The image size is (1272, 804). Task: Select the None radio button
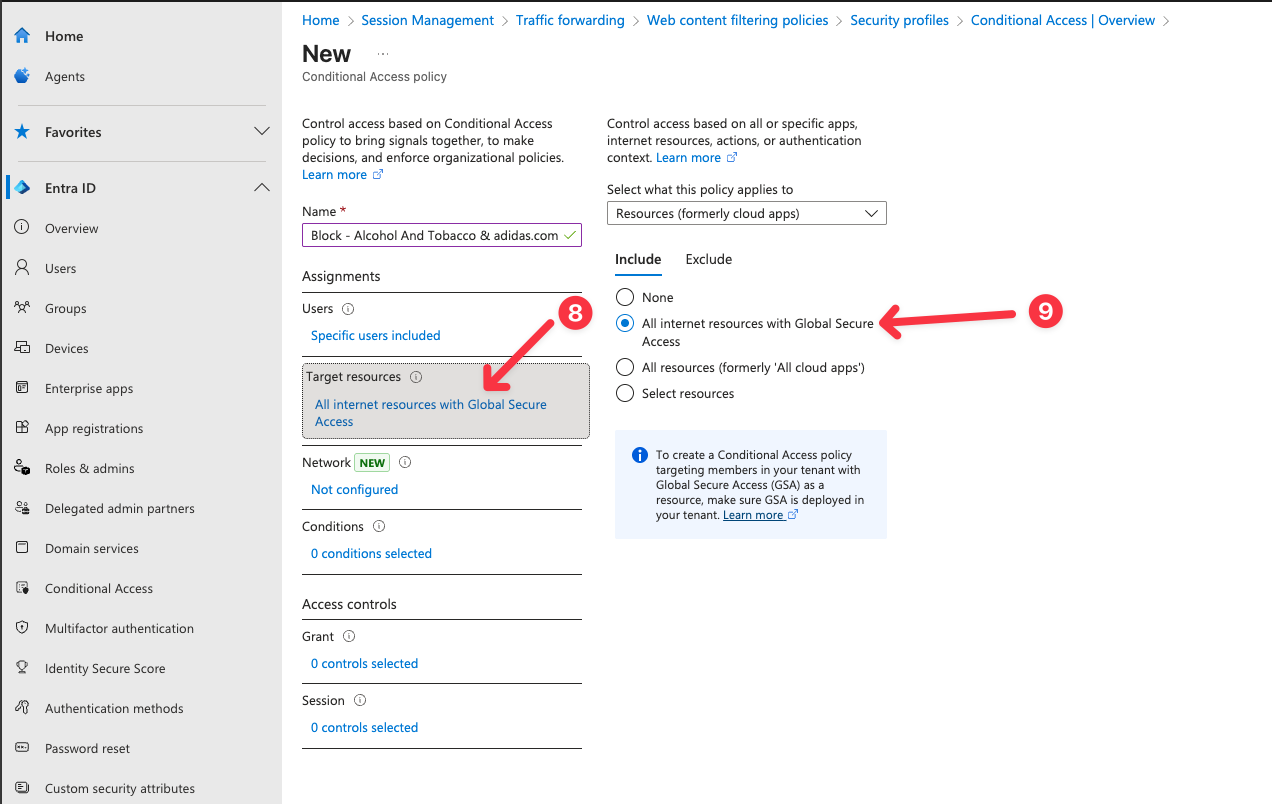[x=625, y=297]
